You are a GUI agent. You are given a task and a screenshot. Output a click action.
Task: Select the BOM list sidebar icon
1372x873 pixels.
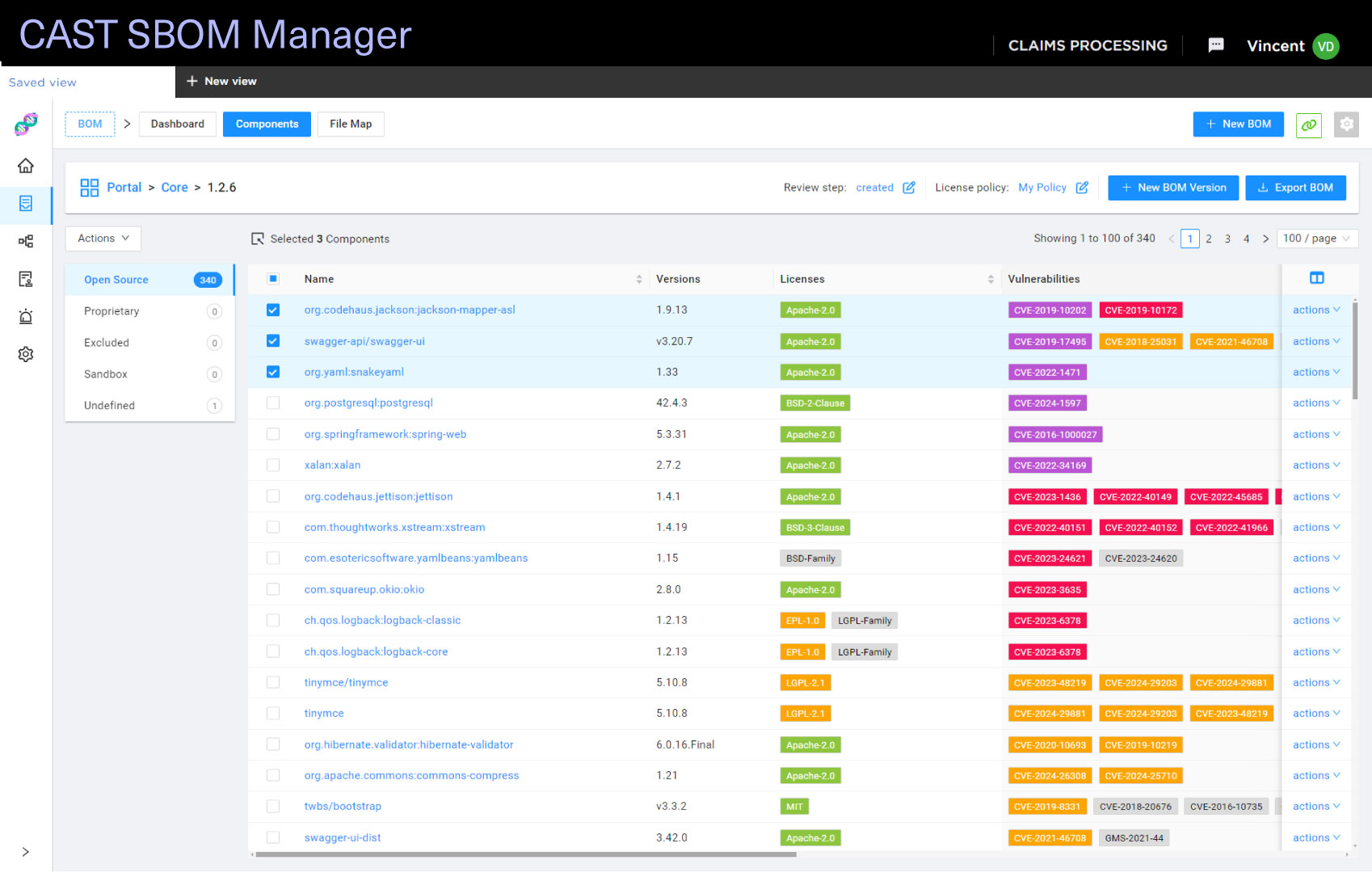[x=25, y=205]
